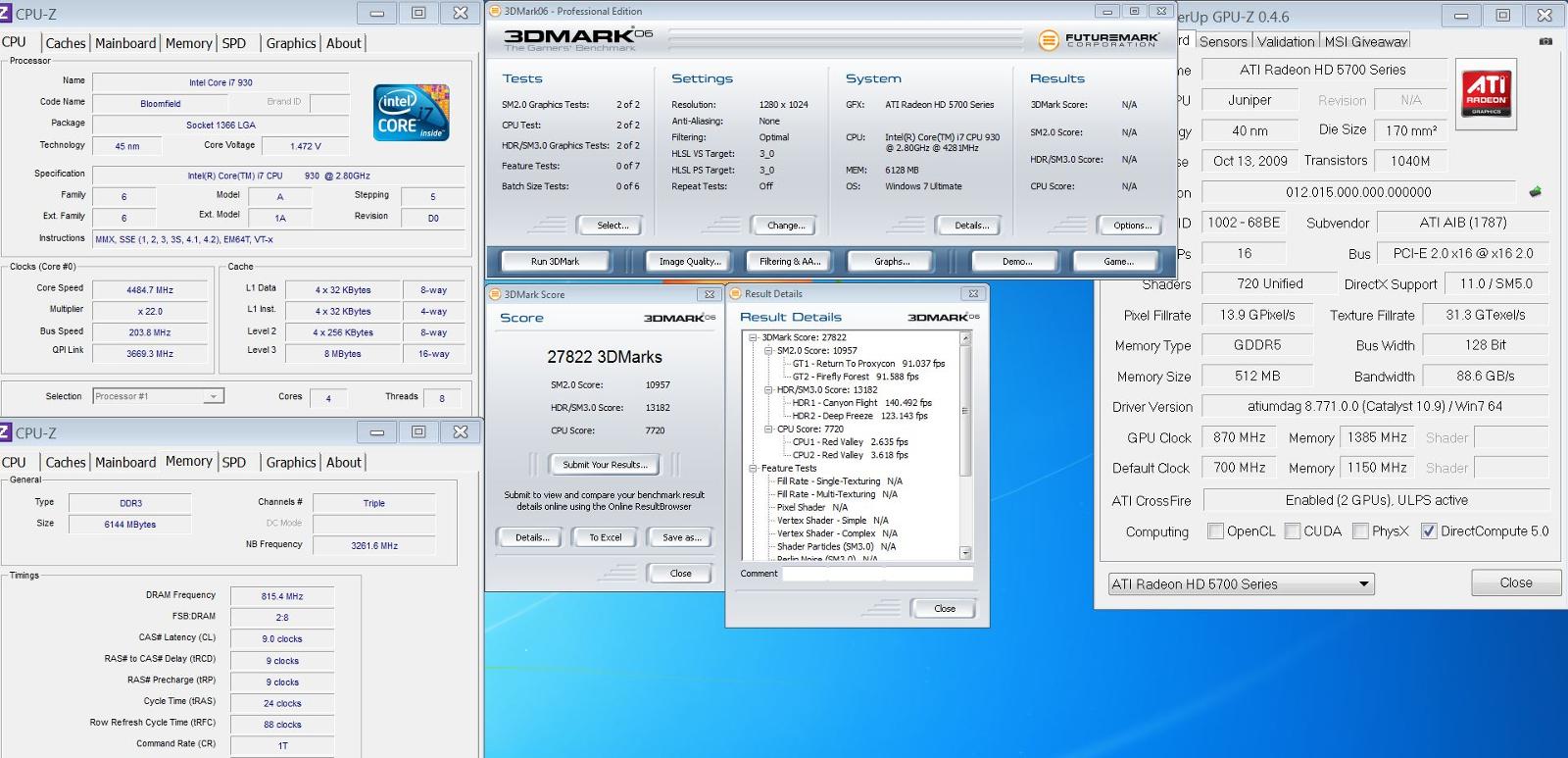Click Change under Settings in 3DMark06
Viewport: 1568px width, 758px height.
coord(785,226)
